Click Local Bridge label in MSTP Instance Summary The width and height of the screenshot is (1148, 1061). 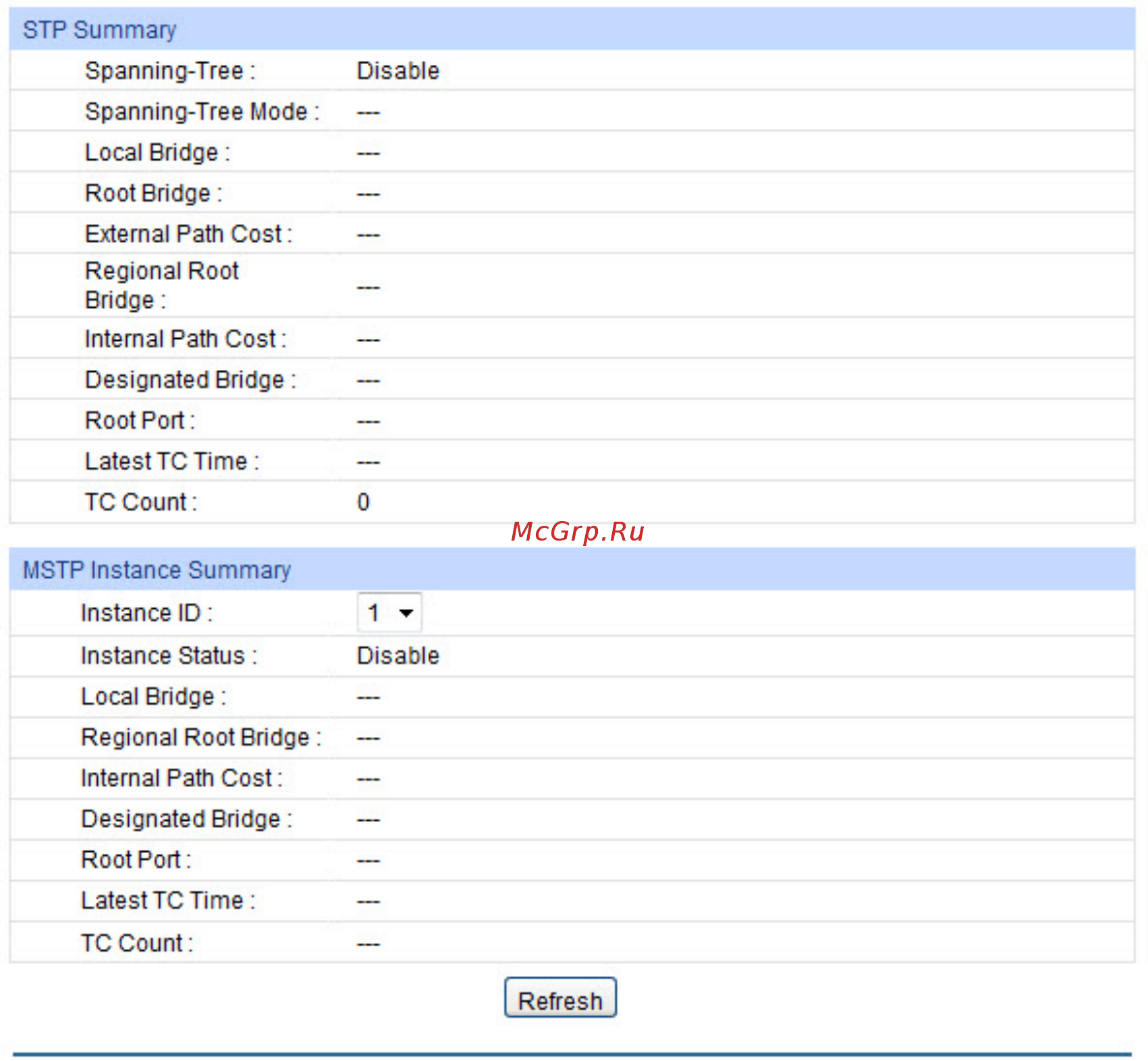click(x=153, y=697)
